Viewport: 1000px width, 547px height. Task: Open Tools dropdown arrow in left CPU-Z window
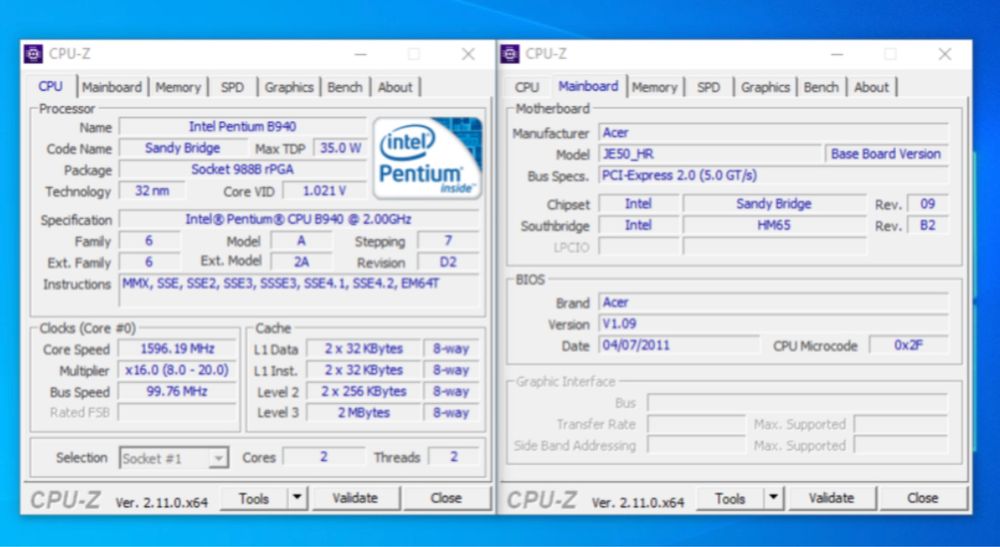click(297, 498)
